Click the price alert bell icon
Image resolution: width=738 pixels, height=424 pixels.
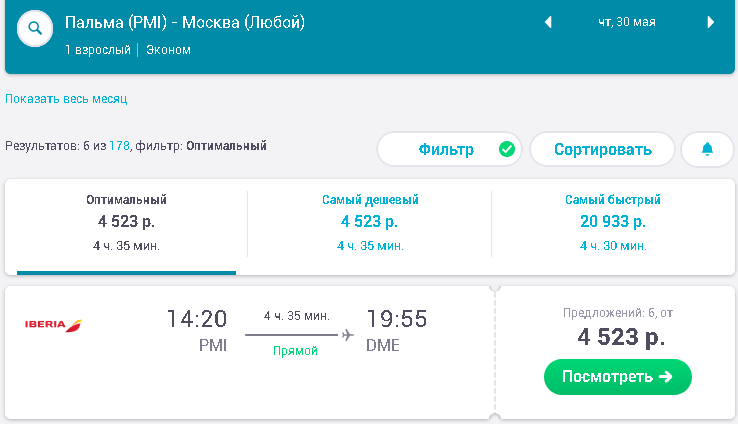(x=707, y=149)
